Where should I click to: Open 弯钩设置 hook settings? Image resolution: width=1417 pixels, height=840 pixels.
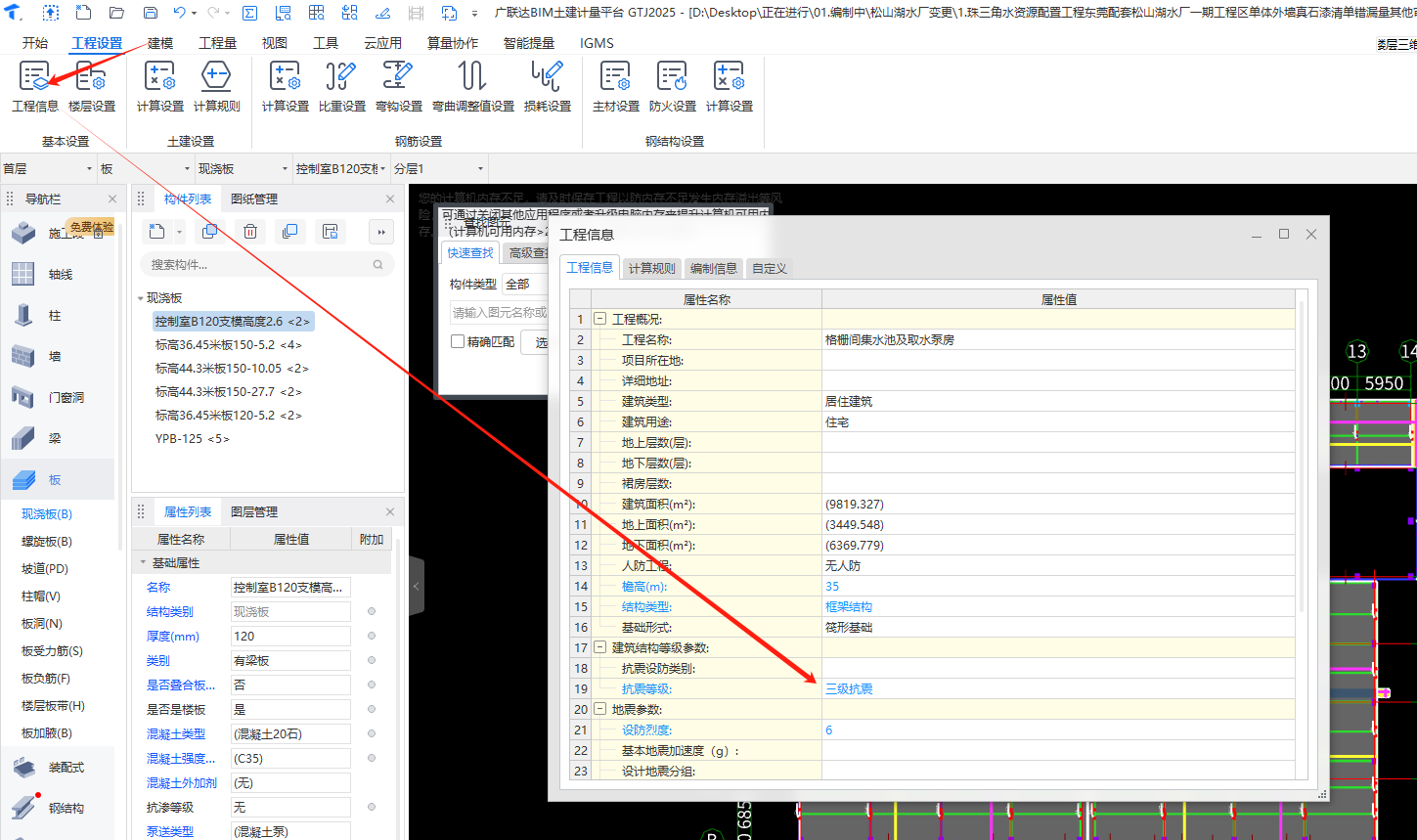(x=399, y=86)
